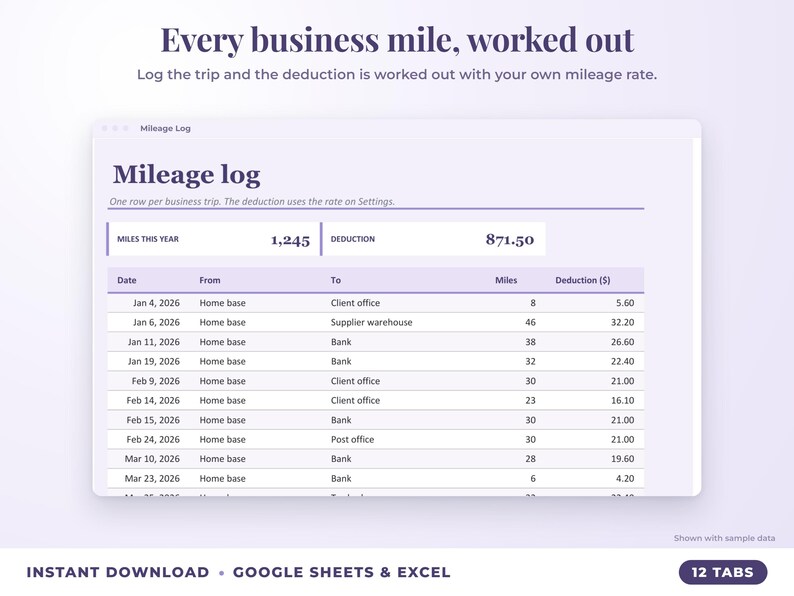This screenshot has width=794, height=596.
Task: Select the Feb 24, 2026 date cell
Action: click(153, 440)
